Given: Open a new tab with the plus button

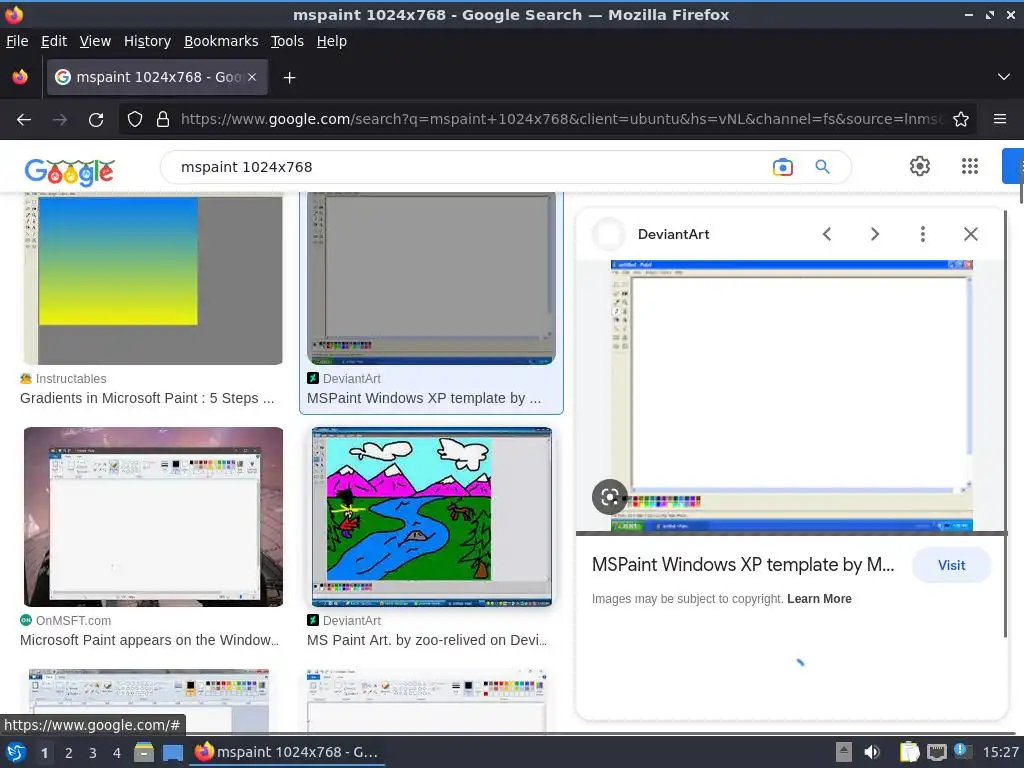Looking at the screenshot, I should (x=289, y=78).
